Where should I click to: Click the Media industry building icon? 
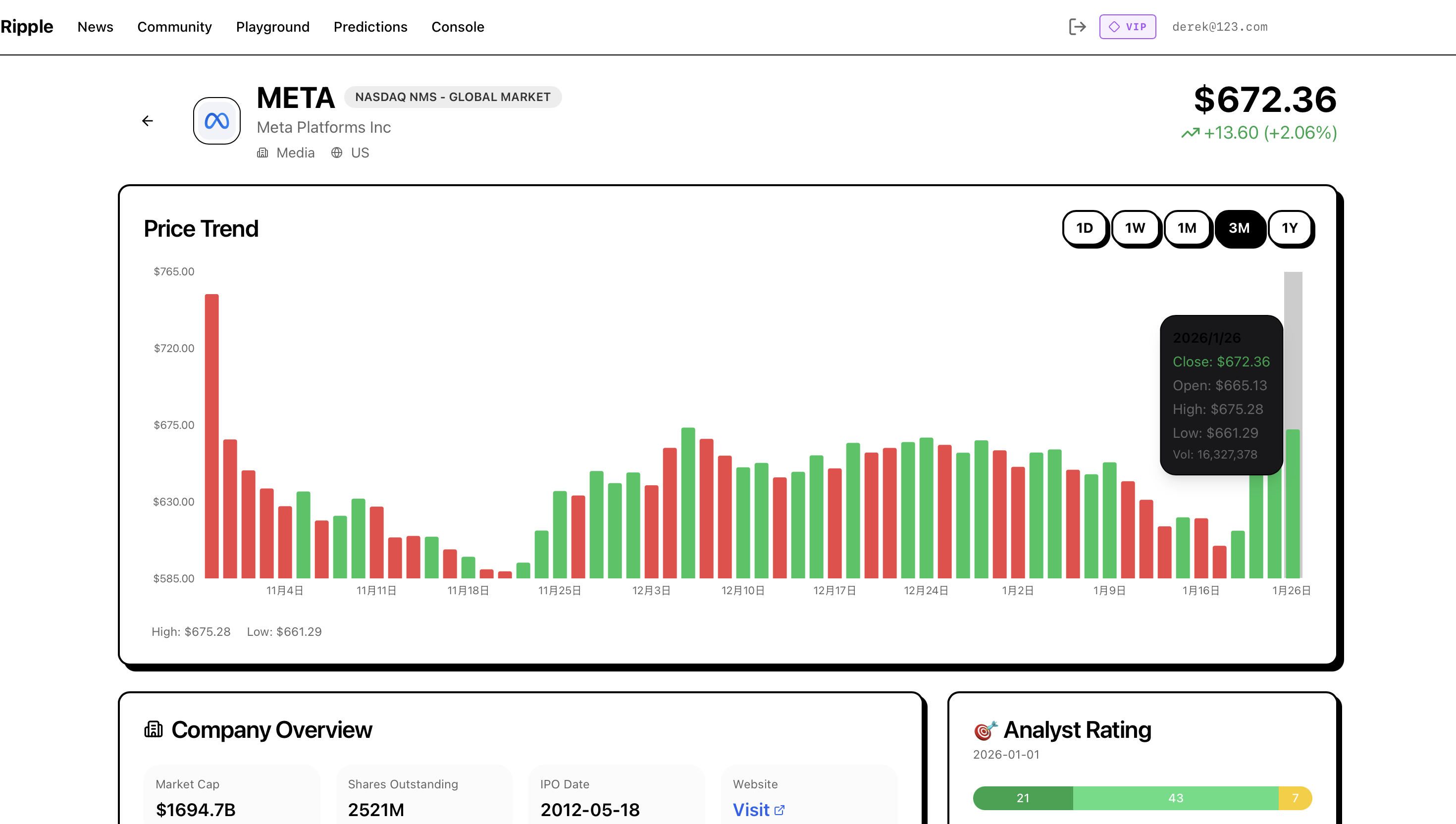pyautogui.click(x=262, y=153)
